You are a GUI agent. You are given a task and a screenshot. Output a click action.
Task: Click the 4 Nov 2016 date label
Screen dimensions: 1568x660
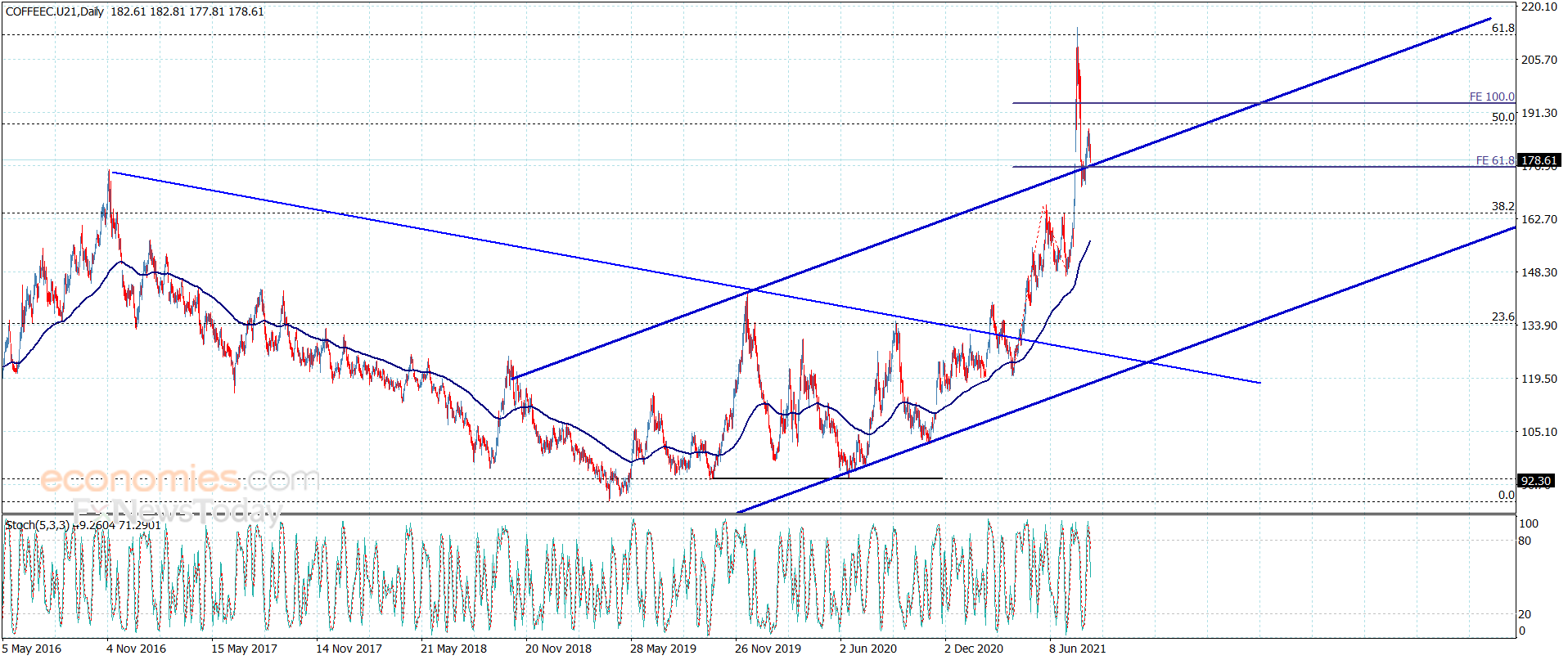[136, 649]
